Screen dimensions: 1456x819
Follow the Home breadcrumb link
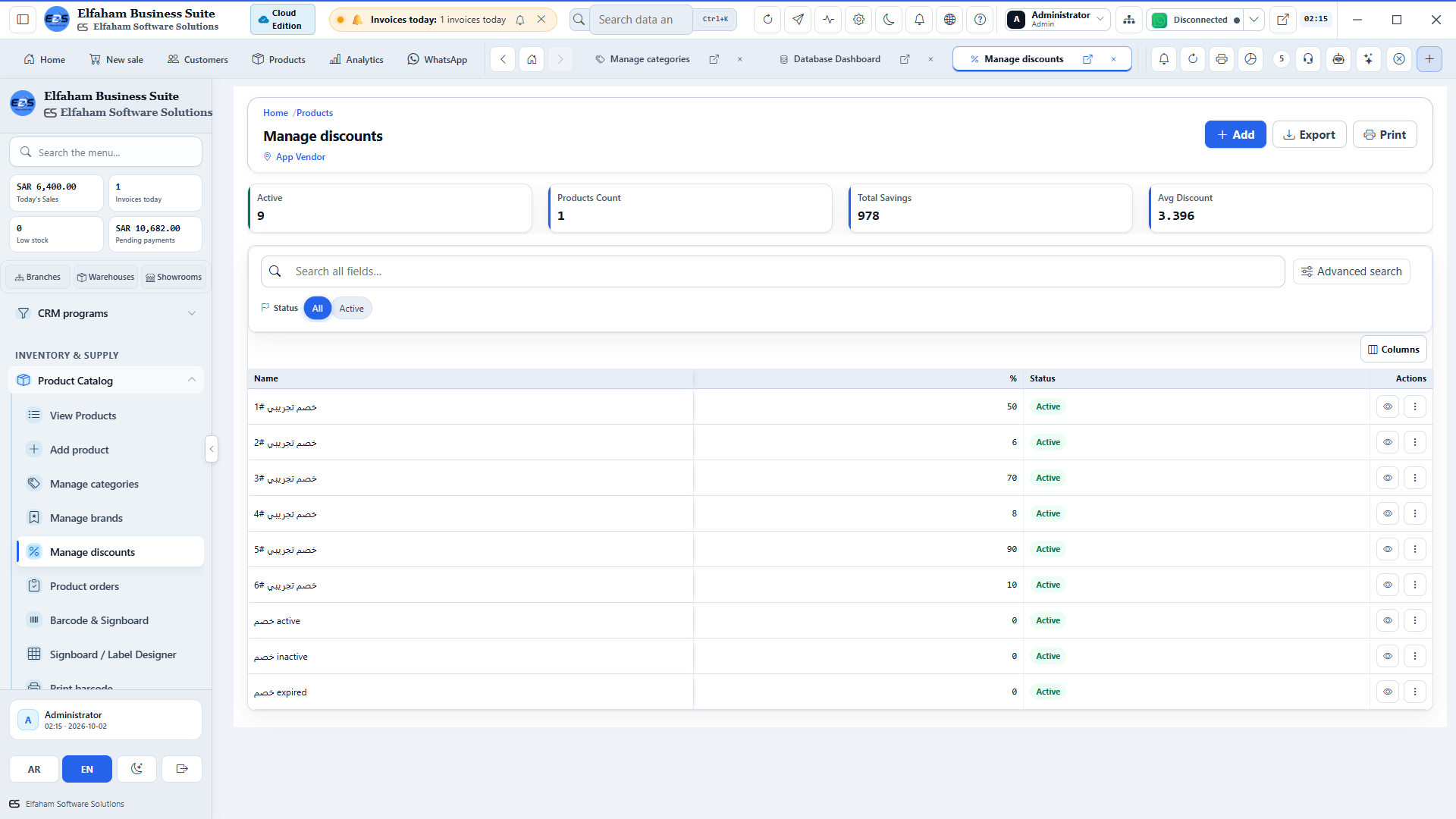pyautogui.click(x=275, y=113)
